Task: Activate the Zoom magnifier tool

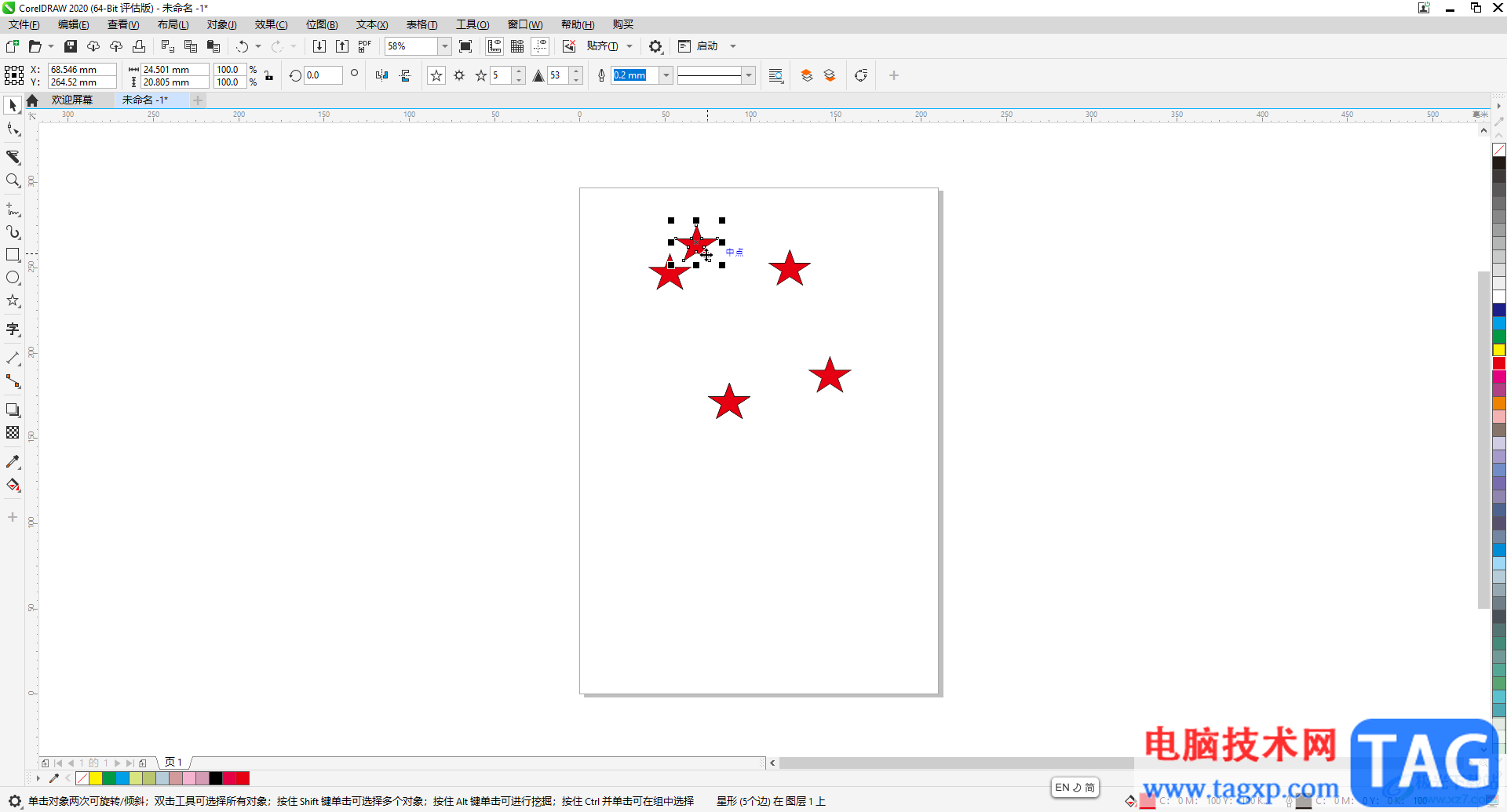Action: (x=13, y=180)
